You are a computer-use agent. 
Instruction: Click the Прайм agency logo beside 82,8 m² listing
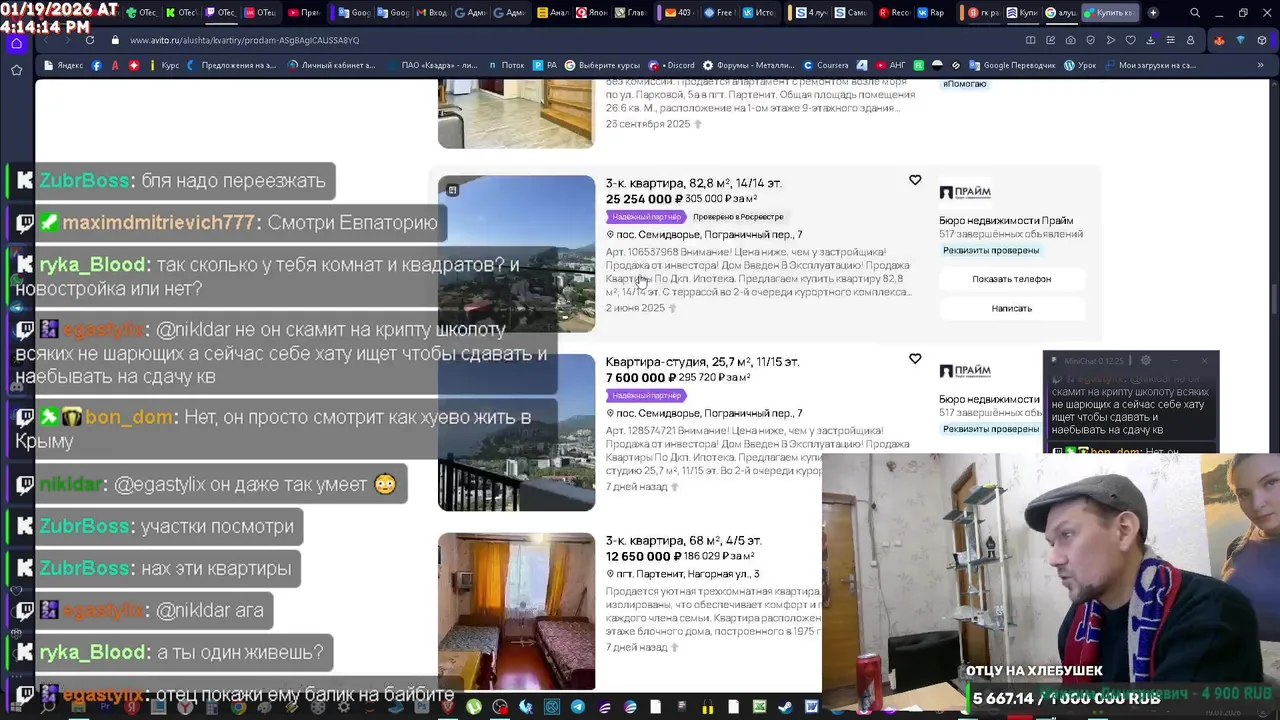965,192
